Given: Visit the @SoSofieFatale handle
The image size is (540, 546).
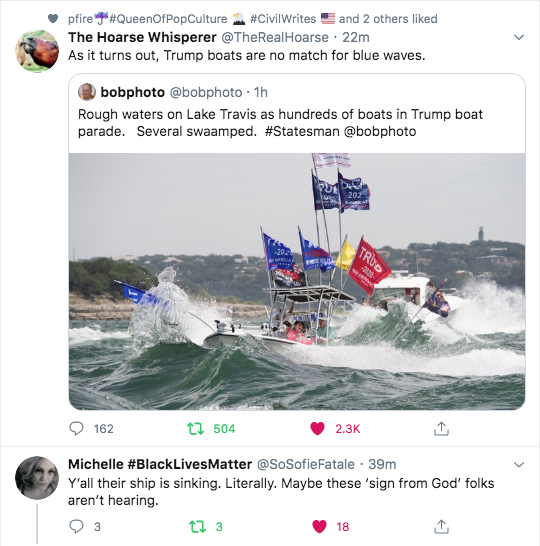Looking at the screenshot, I should 306,465.
